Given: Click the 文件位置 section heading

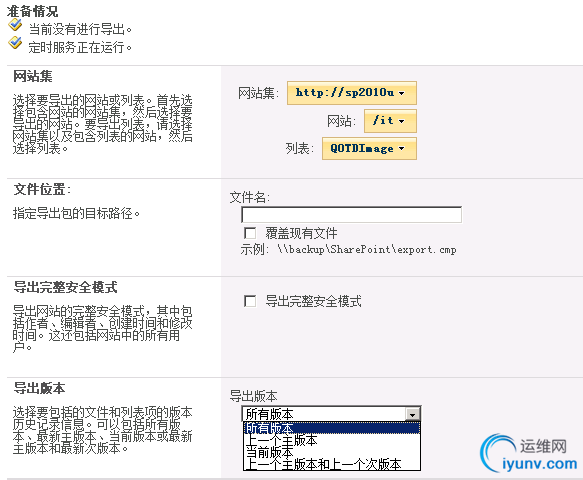Looking at the screenshot, I should 42,189.
